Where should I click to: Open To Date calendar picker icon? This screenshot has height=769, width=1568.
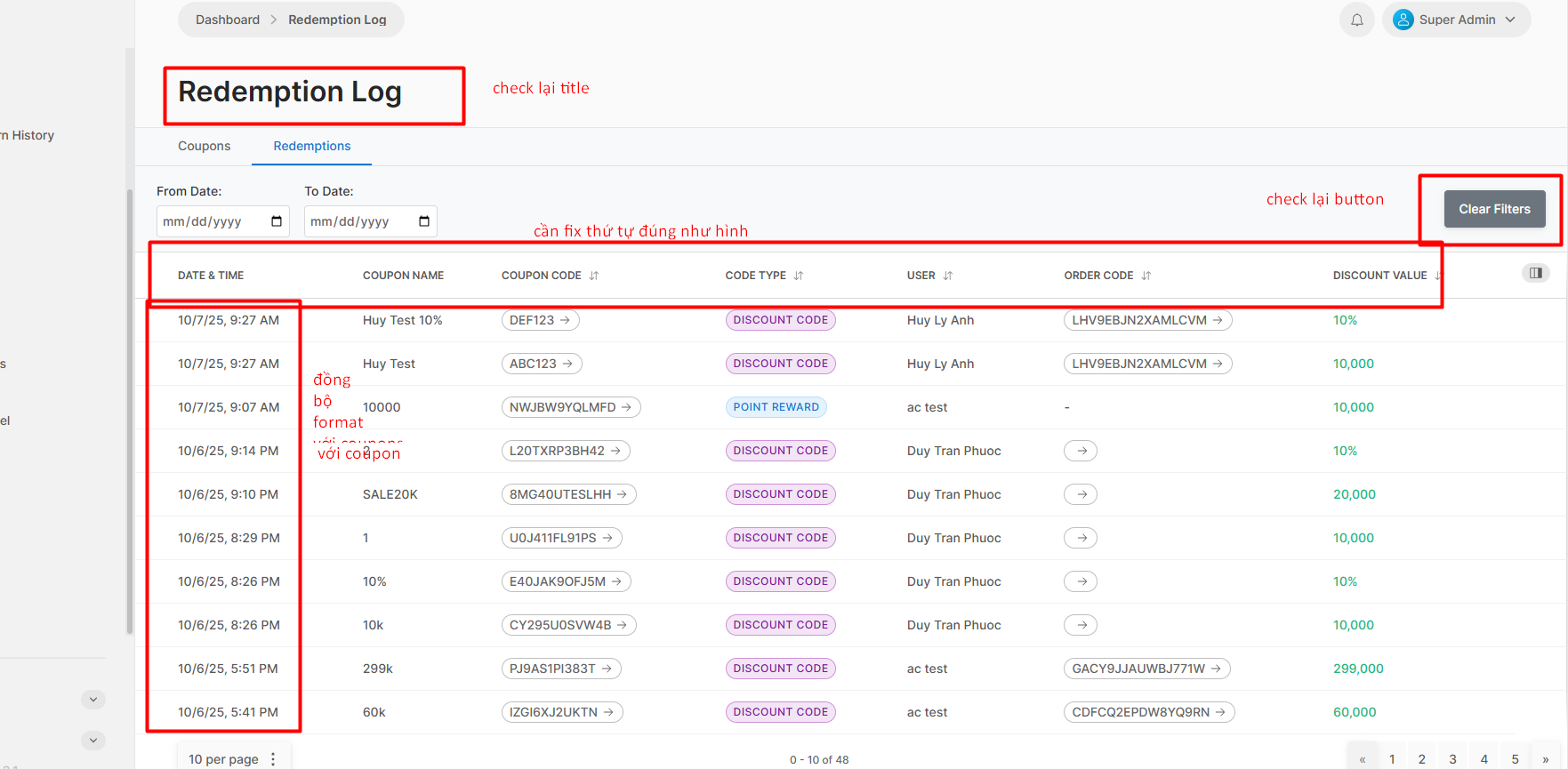coord(424,221)
